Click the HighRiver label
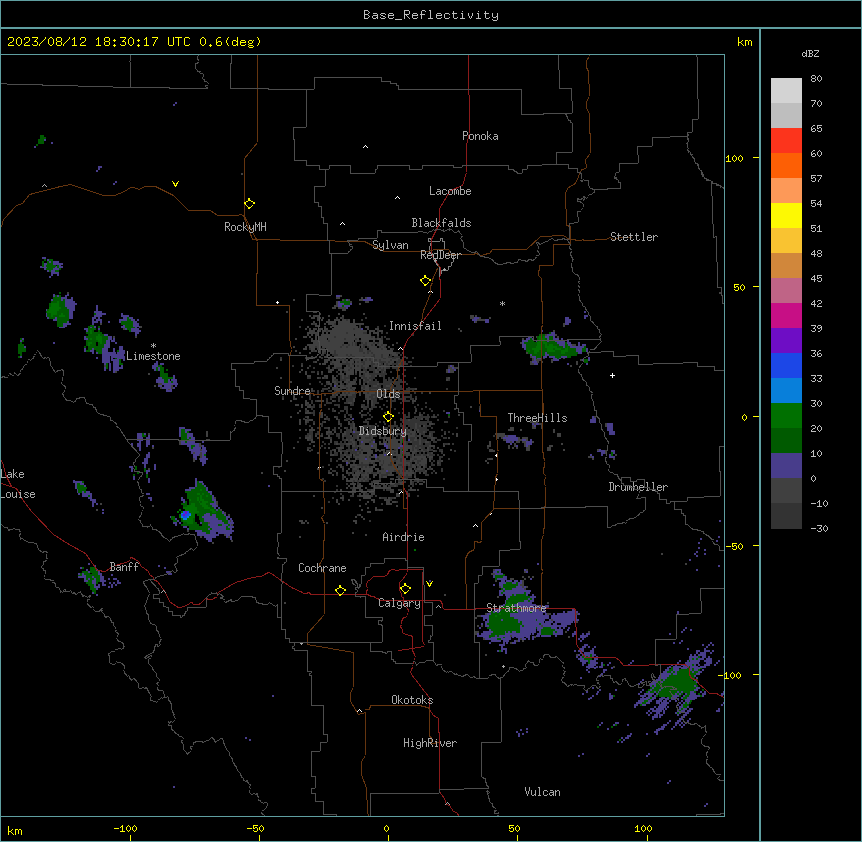This screenshot has width=862, height=842. [x=430, y=743]
